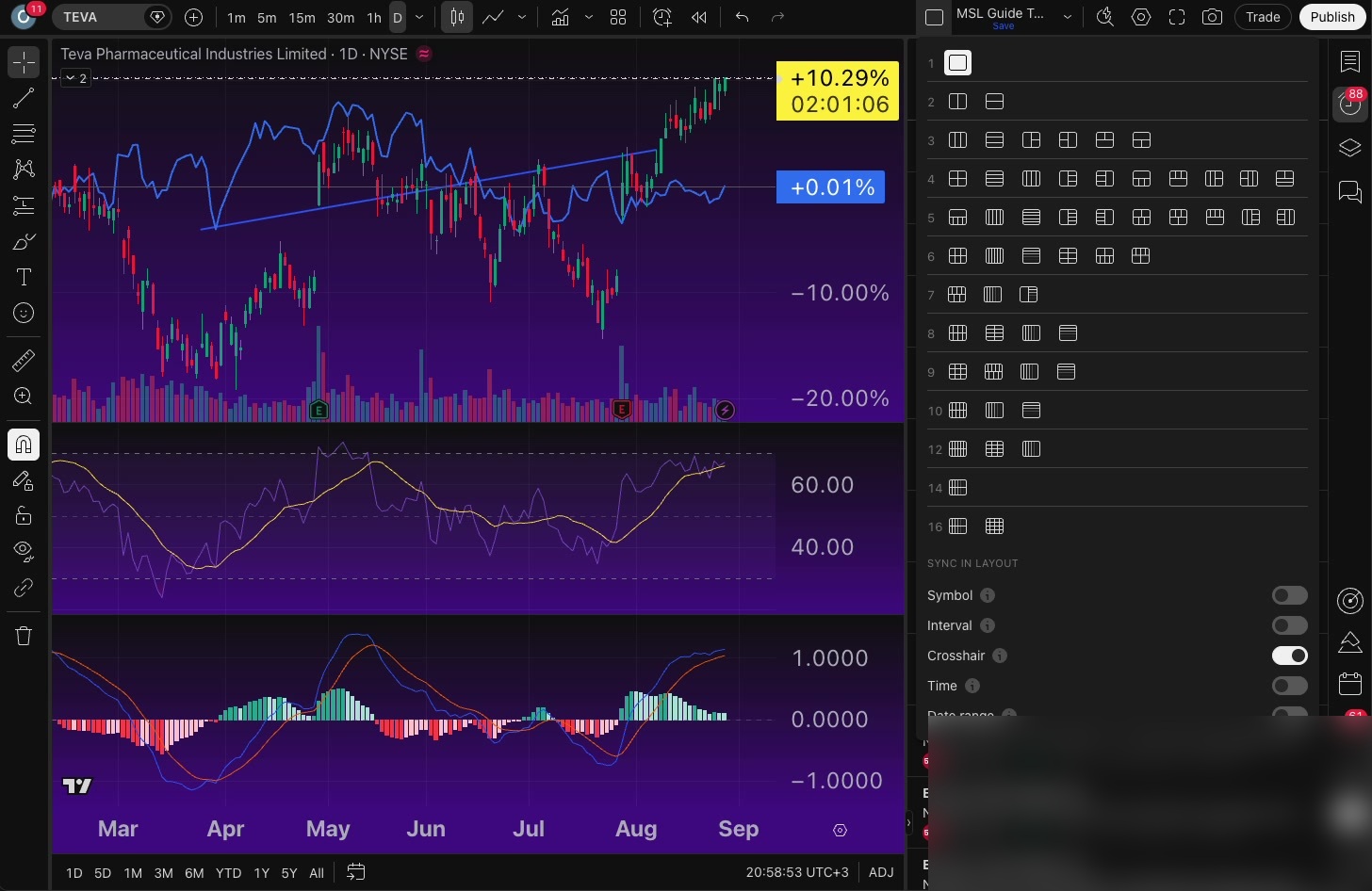Set the date range to YTD
The width and height of the screenshot is (1372, 891).
(228, 873)
